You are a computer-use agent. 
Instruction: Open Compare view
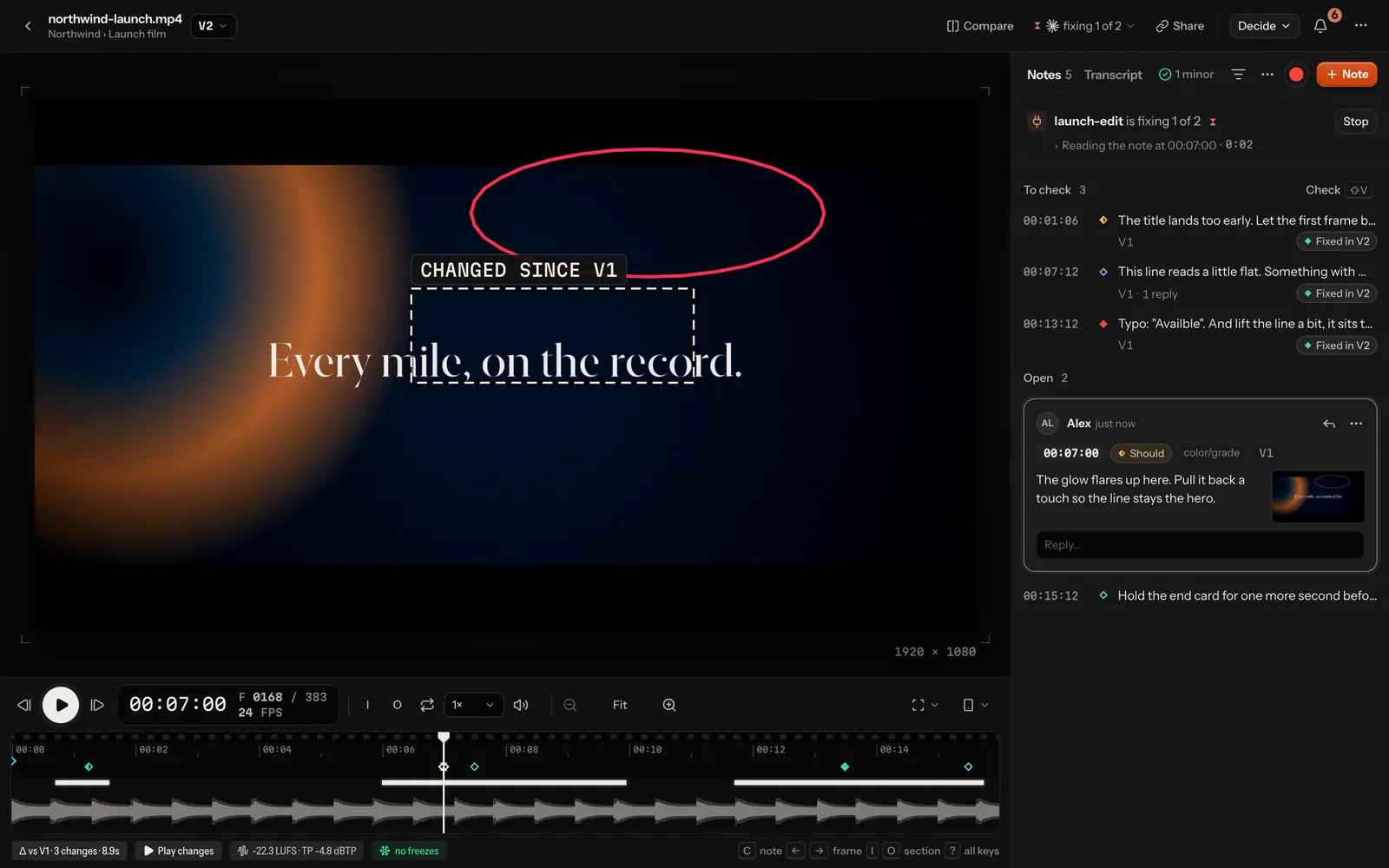[980, 26]
